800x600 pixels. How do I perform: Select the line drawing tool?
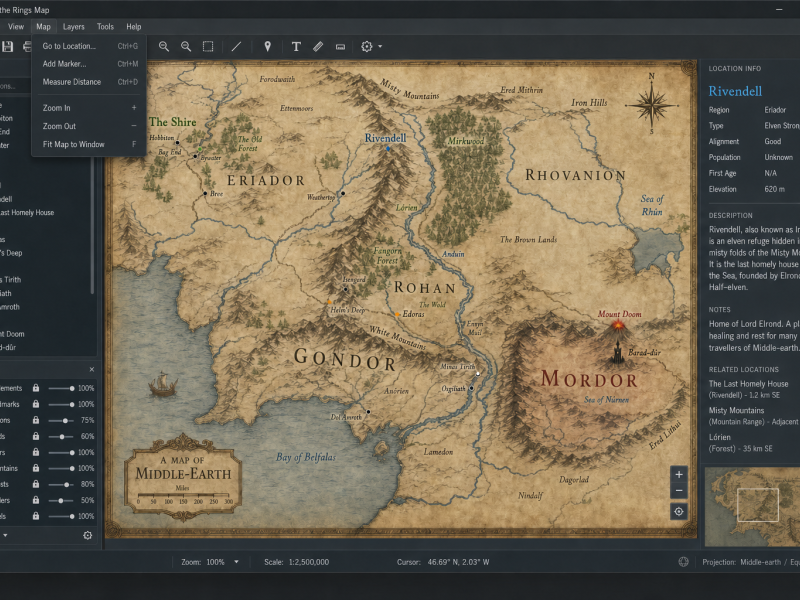[236, 46]
